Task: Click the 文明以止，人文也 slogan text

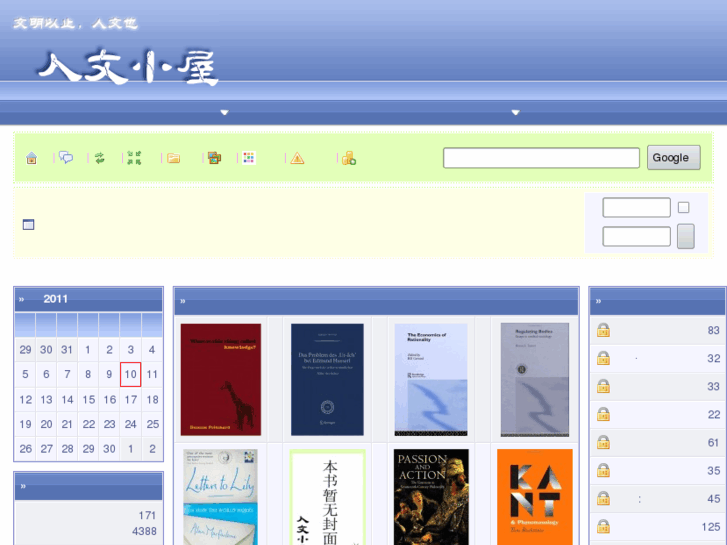Action: [x=75, y=23]
